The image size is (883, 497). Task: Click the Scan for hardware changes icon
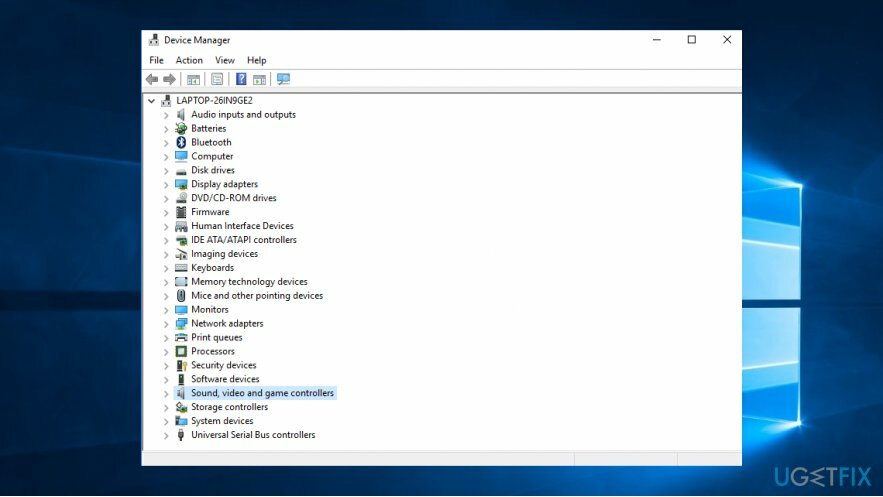(283, 79)
